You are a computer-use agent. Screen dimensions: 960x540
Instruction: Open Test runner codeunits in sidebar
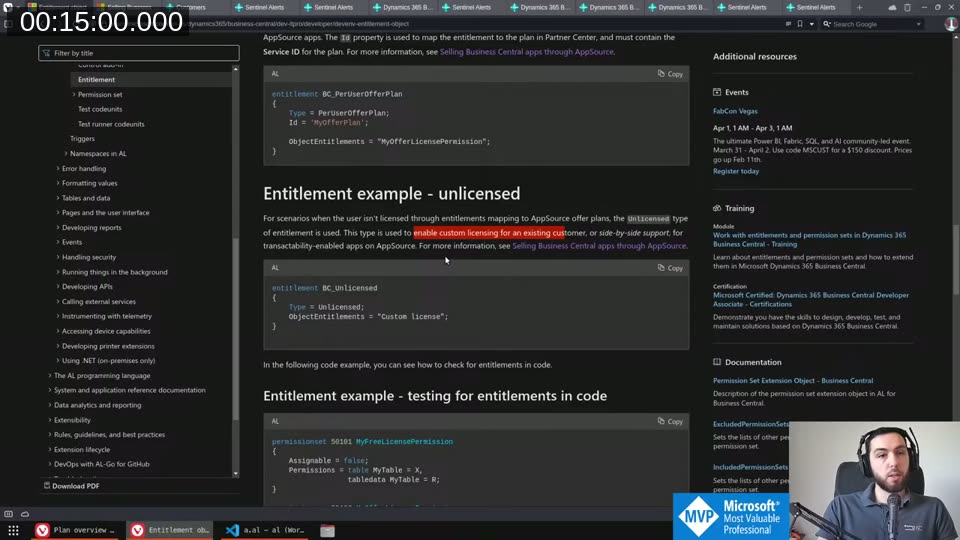point(111,124)
